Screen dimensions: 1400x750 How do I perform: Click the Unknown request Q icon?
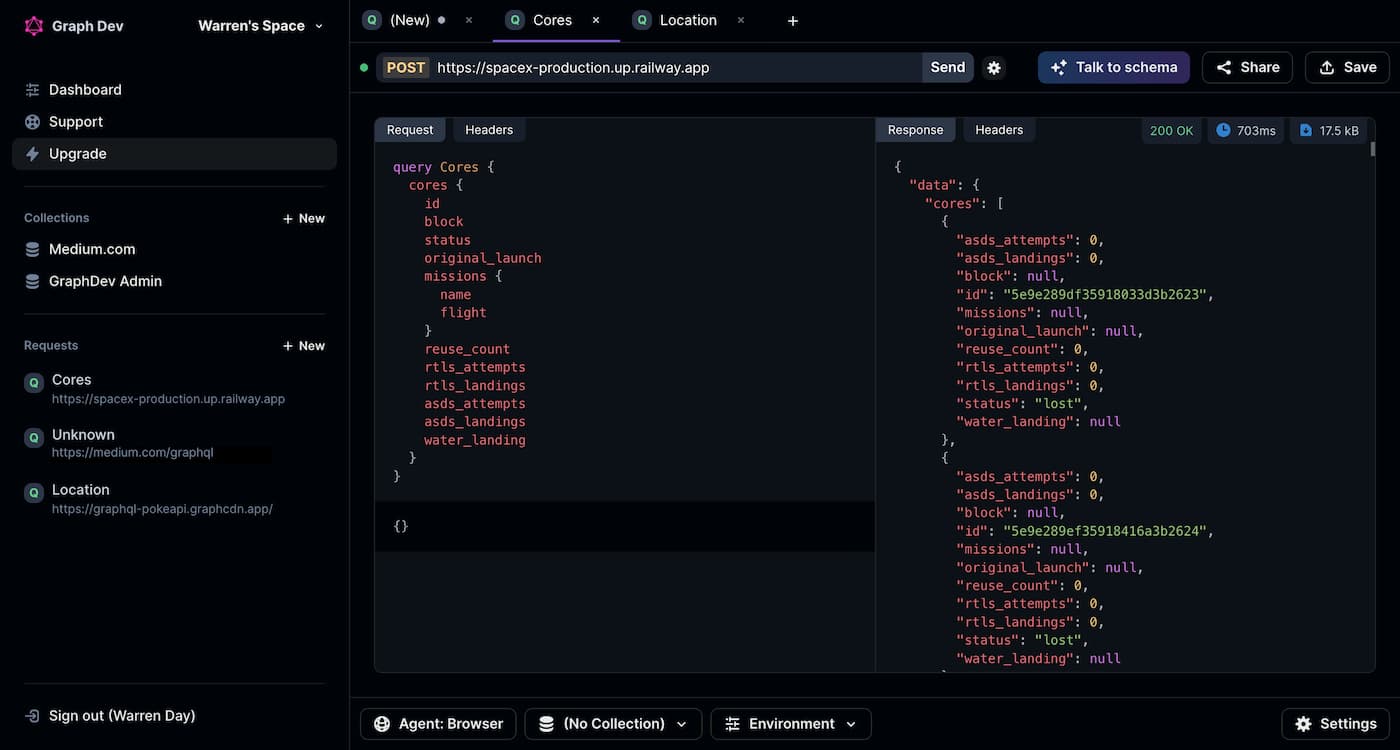(x=34, y=437)
